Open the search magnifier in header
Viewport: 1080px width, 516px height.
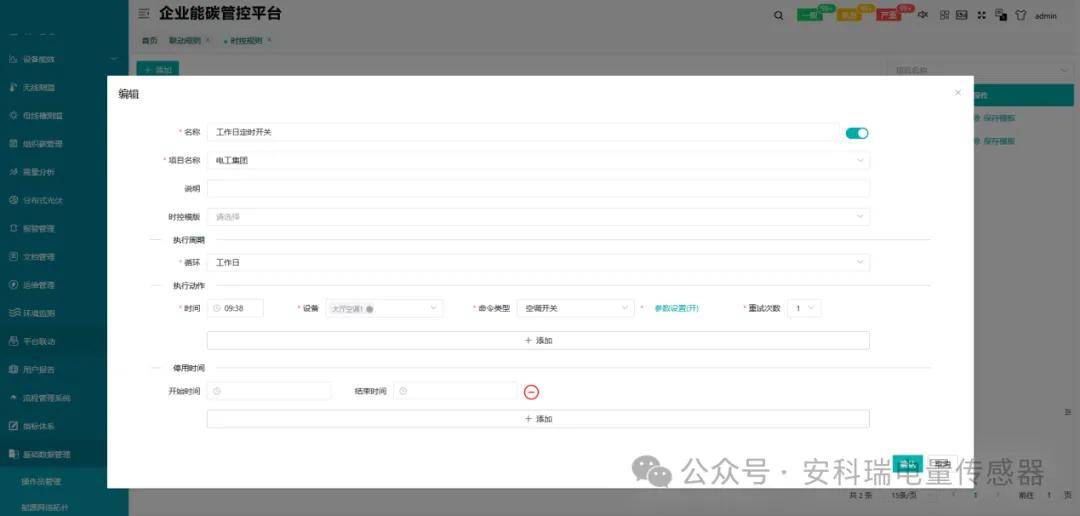click(778, 15)
